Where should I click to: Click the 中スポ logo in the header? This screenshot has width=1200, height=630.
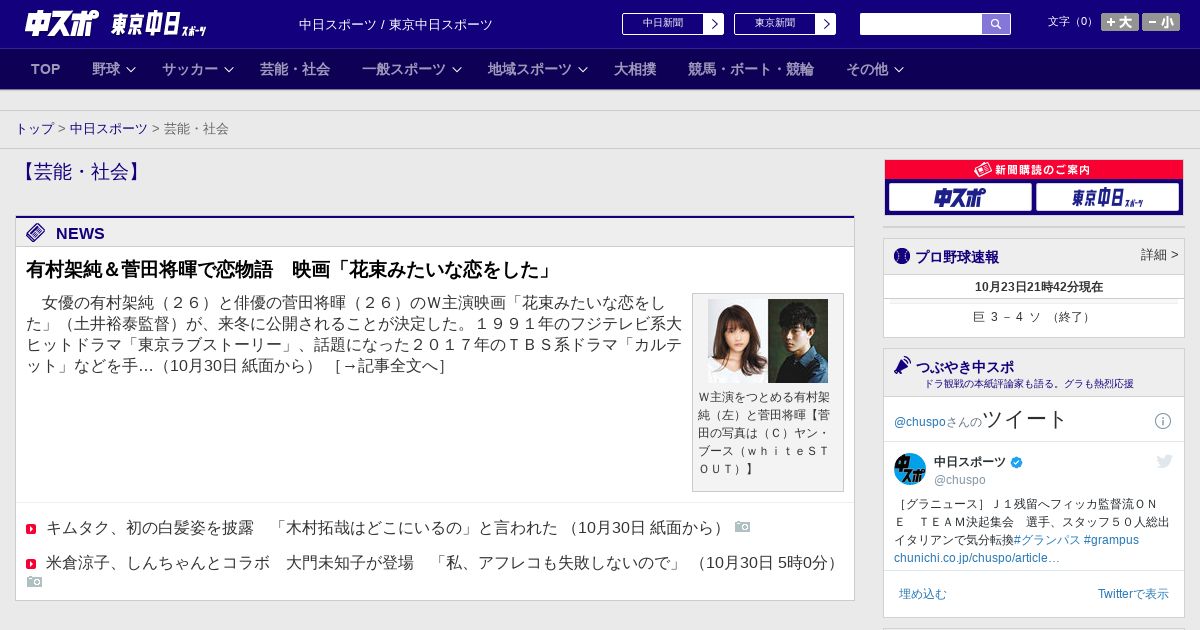[62, 23]
